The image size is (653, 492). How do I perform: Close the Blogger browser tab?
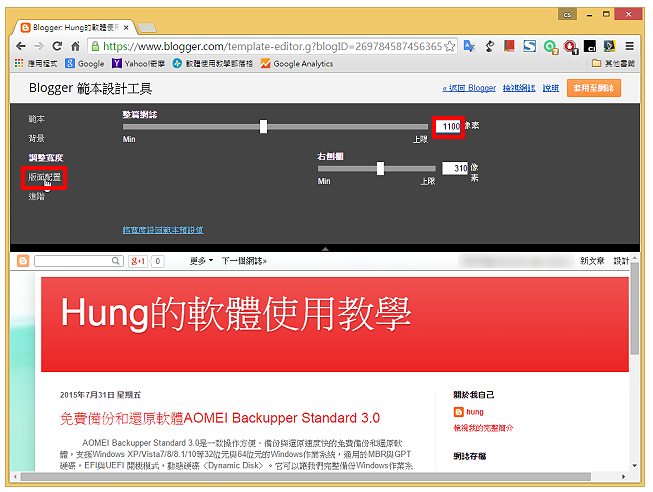click(x=126, y=27)
